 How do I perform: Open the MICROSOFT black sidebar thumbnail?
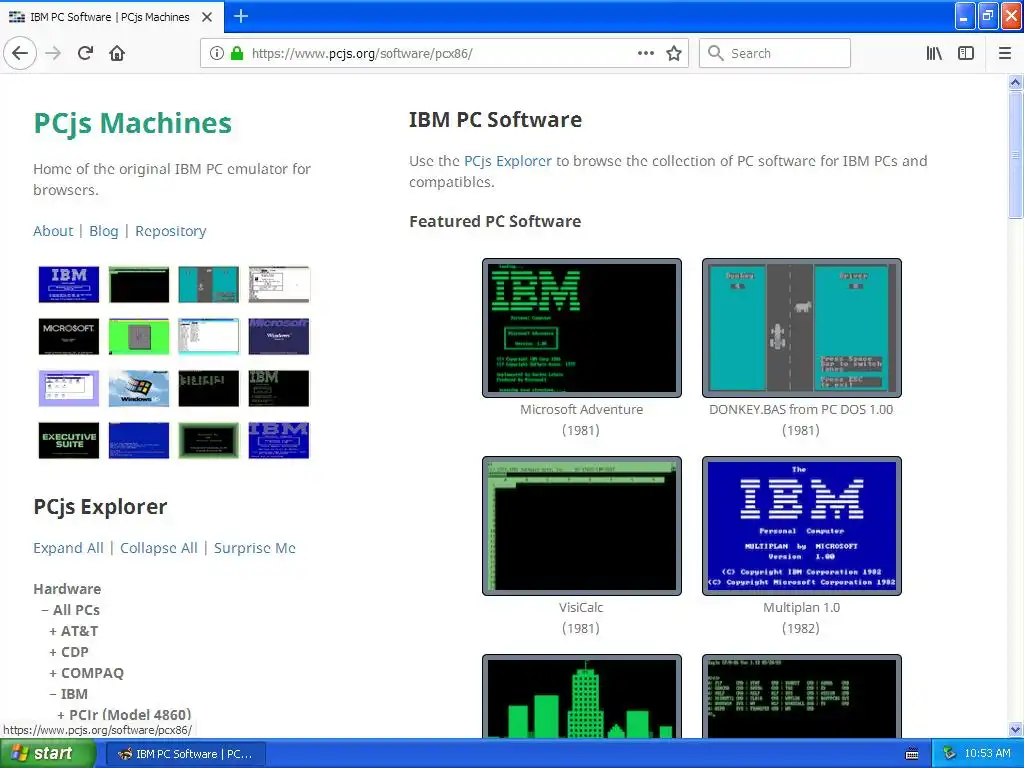(69, 336)
